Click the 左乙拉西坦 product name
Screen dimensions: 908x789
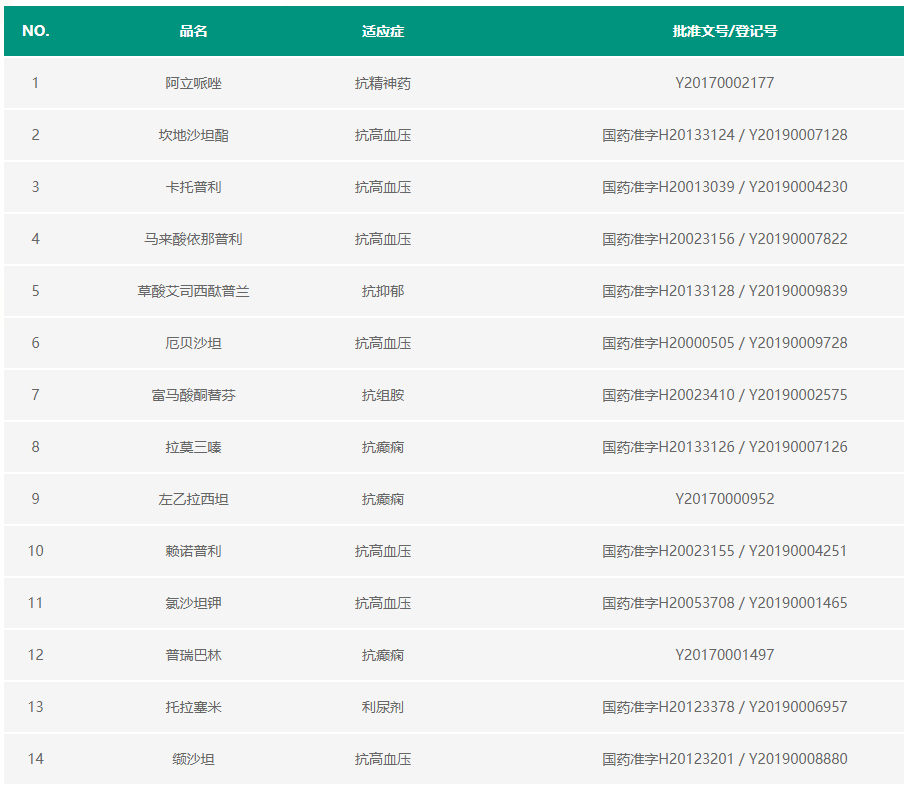coord(193,499)
